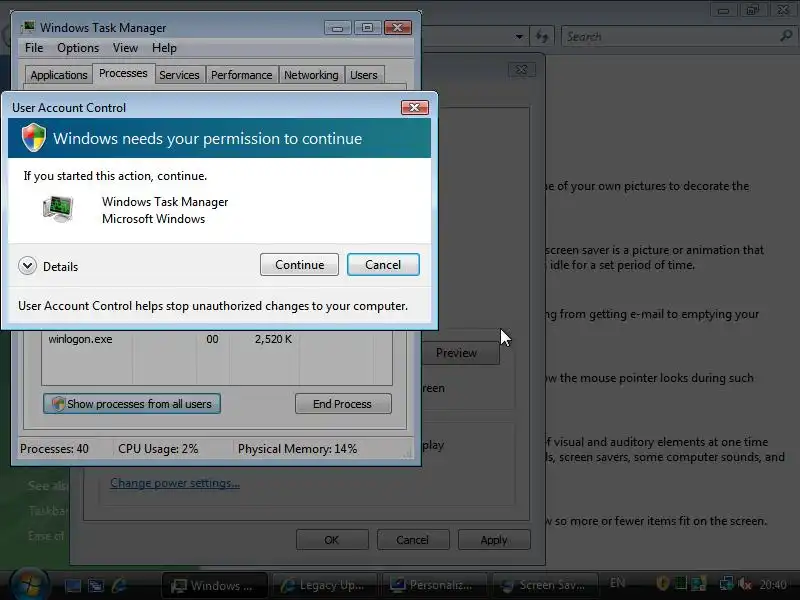Viewport: 800px width, 600px height.
Task: Click the UAC security shield icon
Action: pos(34,138)
